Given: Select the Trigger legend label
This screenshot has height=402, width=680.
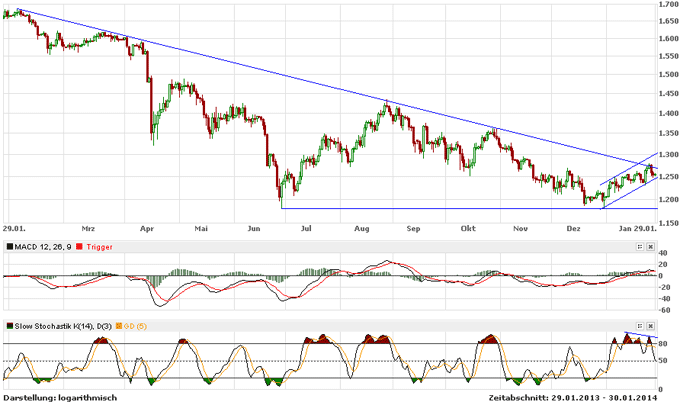Looking at the screenshot, I should pyautogui.click(x=98, y=246).
